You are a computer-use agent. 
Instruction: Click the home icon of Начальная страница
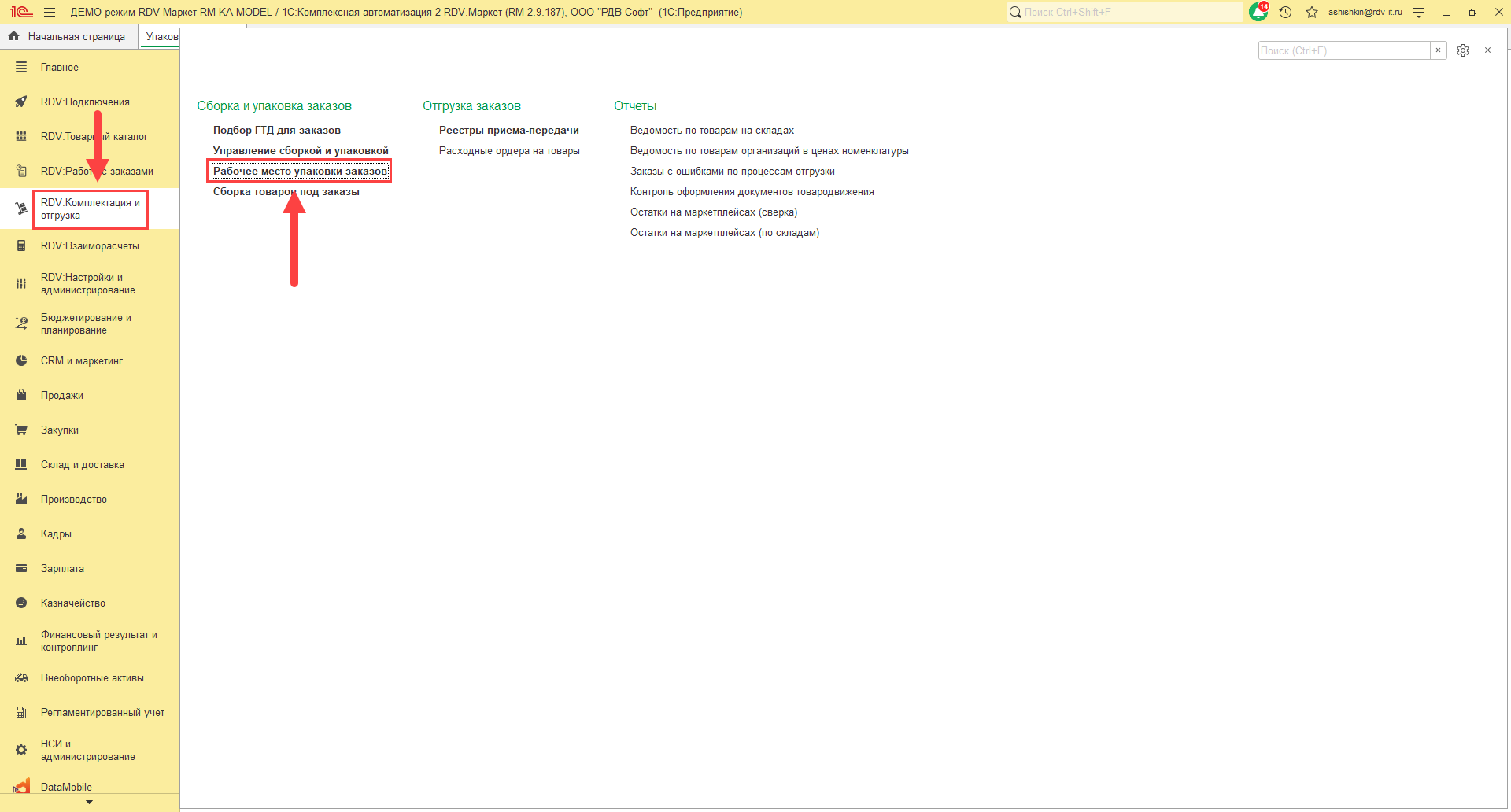13,36
